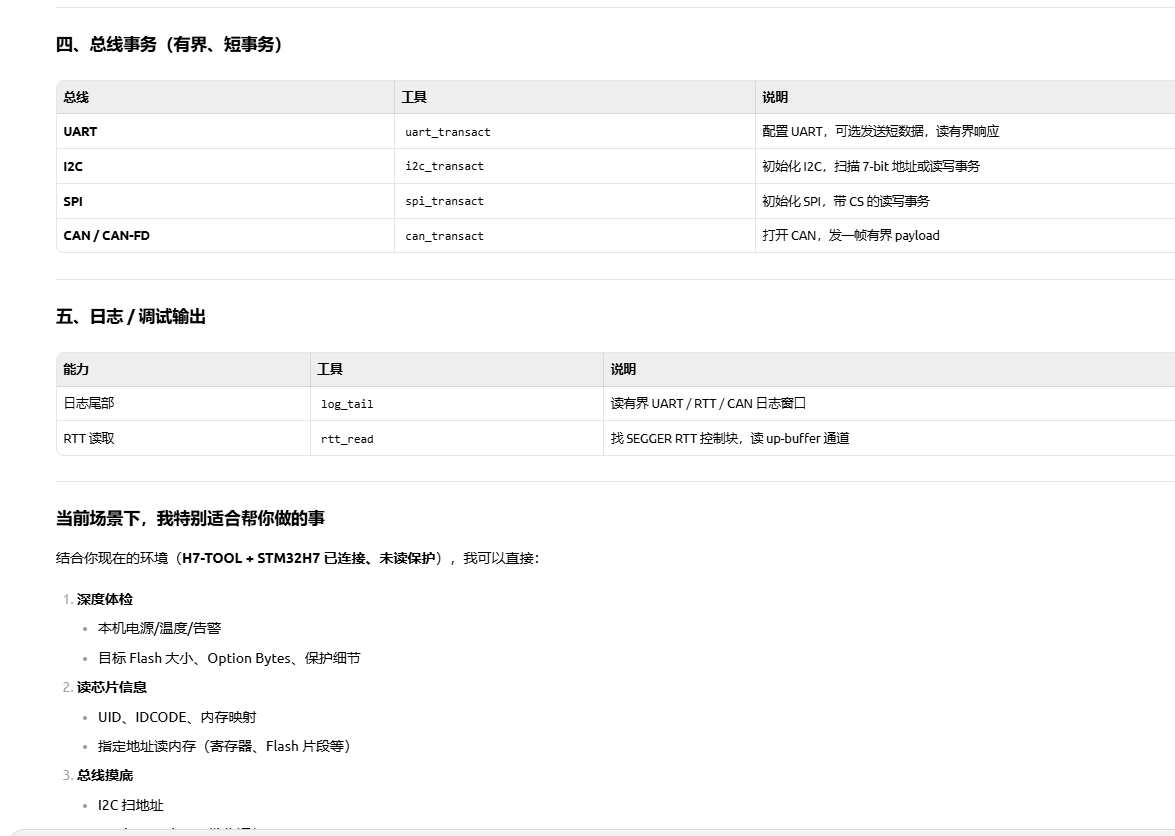Click the 能力 column header
Image resolution: width=1175 pixels, height=836 pixels.
point(76,369)
